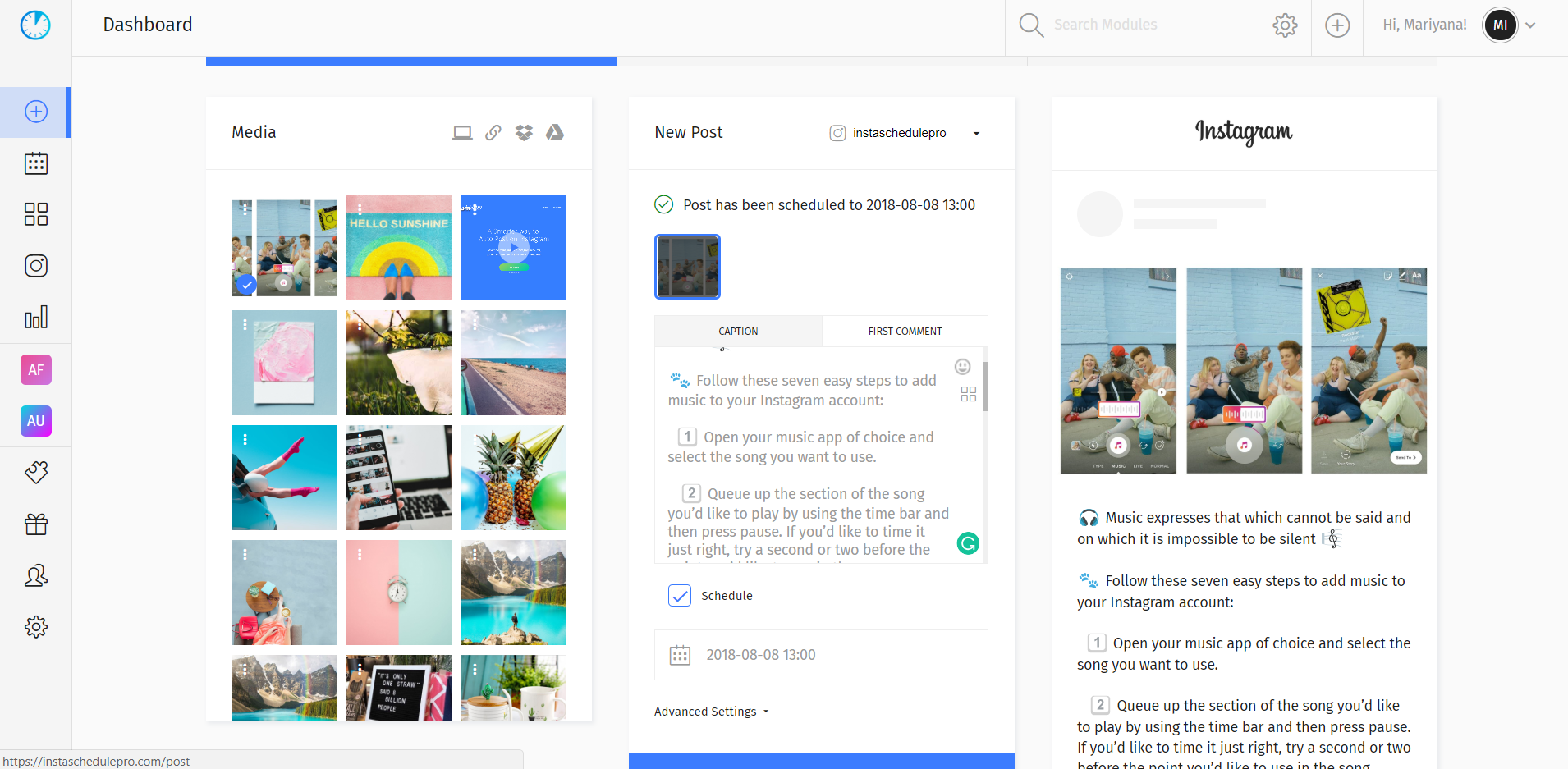Open the gift rewards icon in the sidebar

tap(35, 524)
